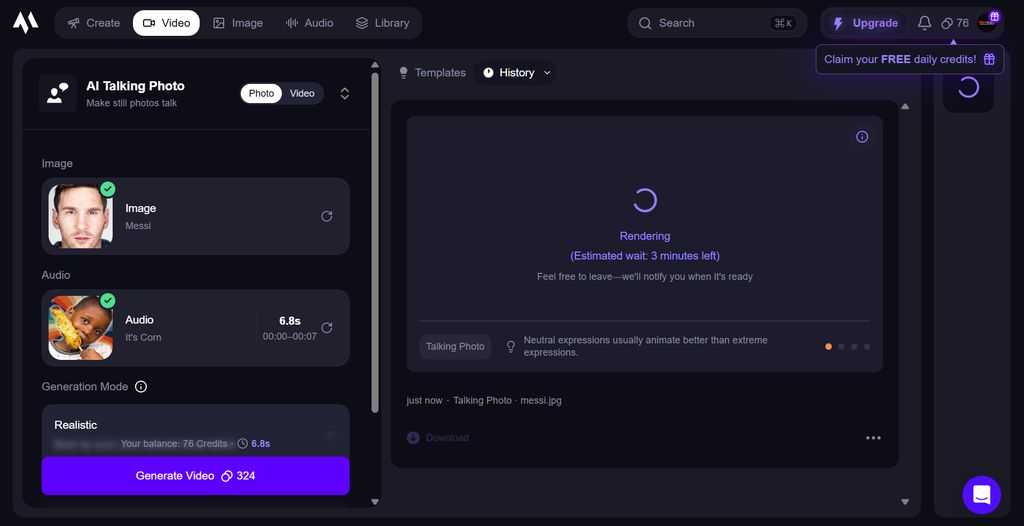1024x526 pixels.
Task: Click the left panel scrollbar
Action: pyautogui.click(x=375, y=242)
